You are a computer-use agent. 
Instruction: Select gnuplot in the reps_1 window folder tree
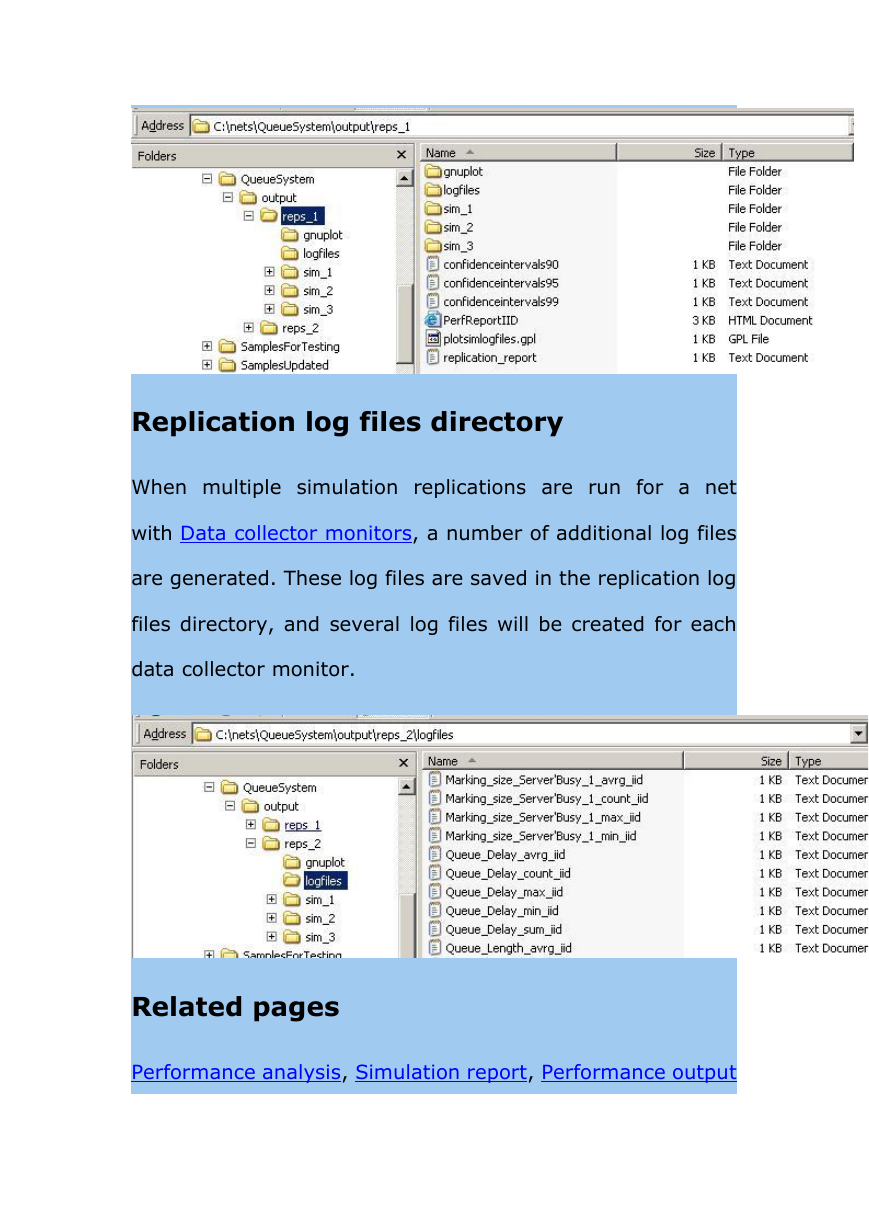pos(322,235)
